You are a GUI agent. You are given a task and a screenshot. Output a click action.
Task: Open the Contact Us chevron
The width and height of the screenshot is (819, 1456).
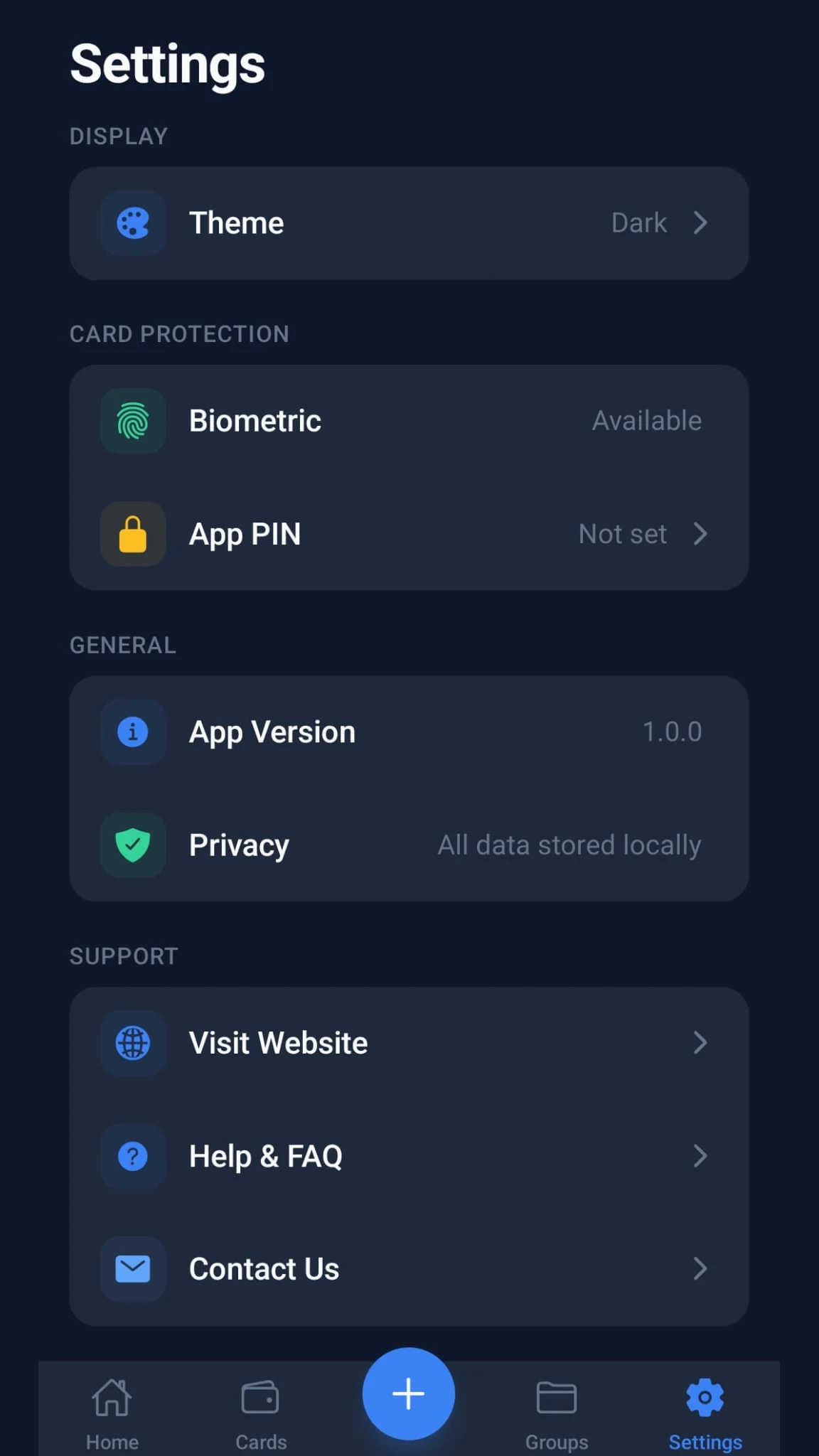(x=700, y=1269)
